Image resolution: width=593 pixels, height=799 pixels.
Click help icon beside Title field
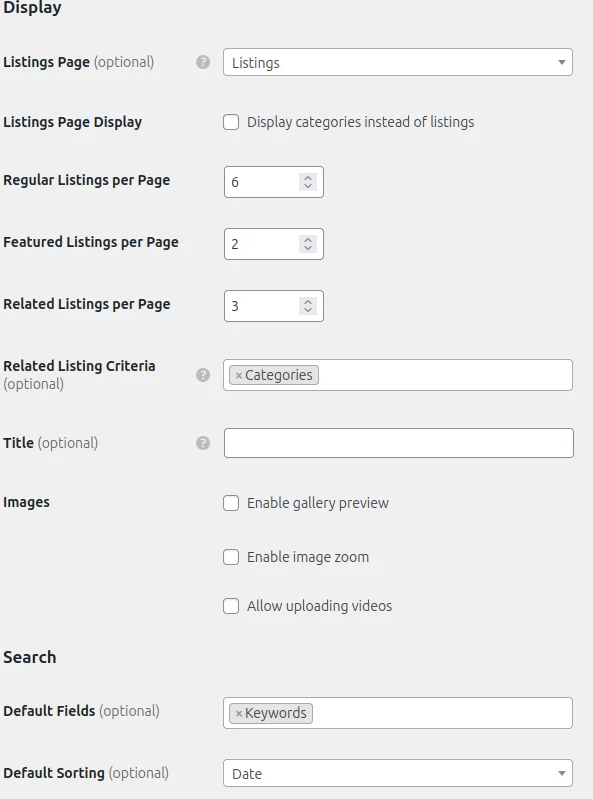203,443
